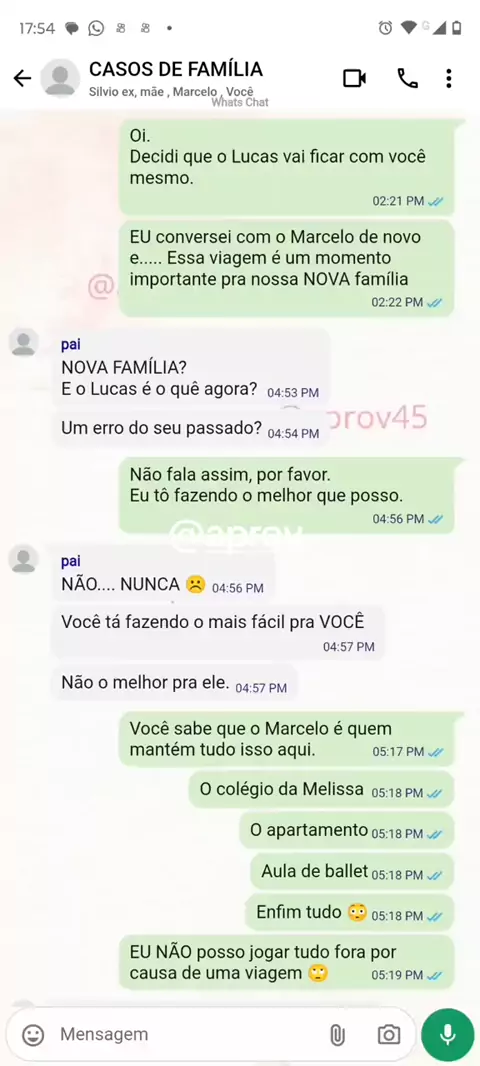The image size is (480, 1066).
Task: Tap the WhatsApp notification icon in status bar
Action: (97, 28)
